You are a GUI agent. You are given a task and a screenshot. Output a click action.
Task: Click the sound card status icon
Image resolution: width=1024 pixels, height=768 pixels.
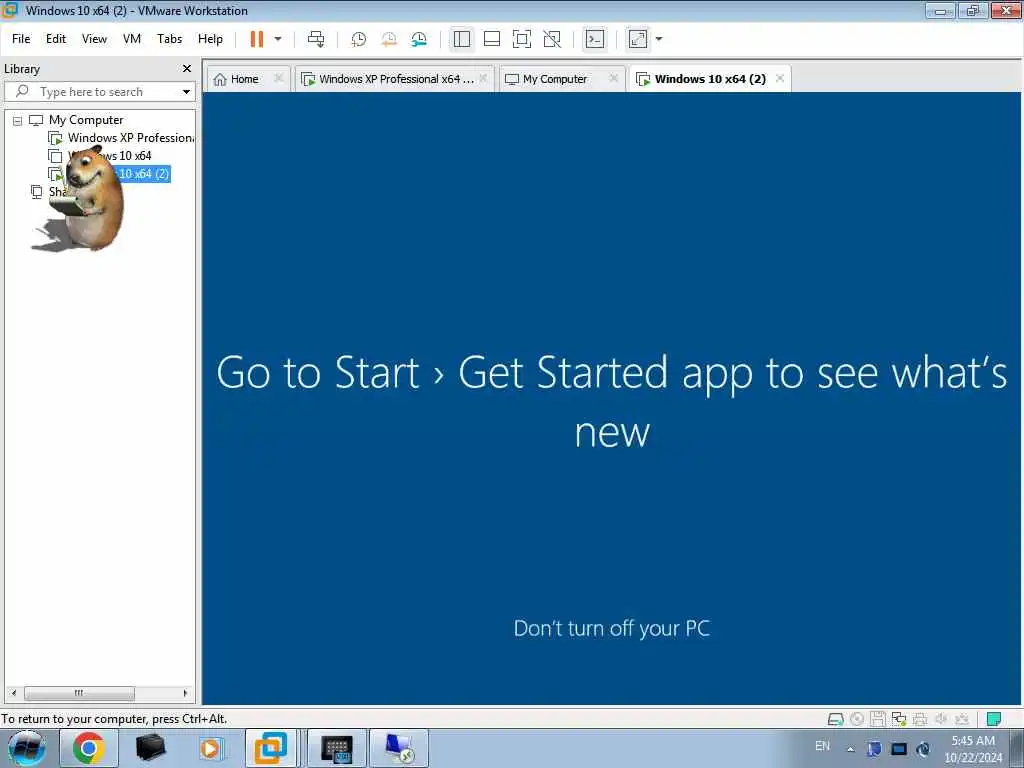941,719
